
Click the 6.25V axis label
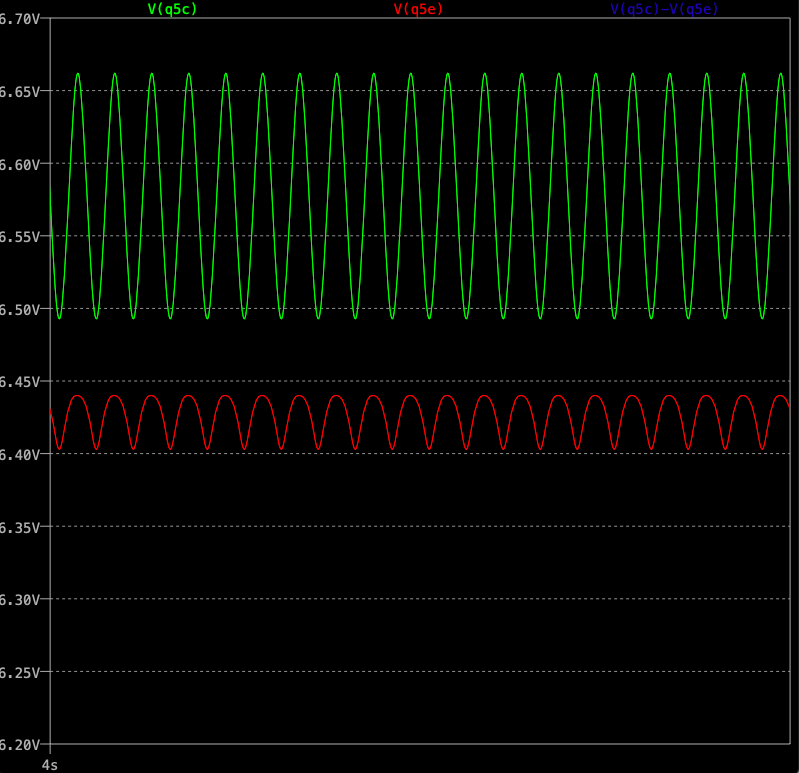pos(19,673)
